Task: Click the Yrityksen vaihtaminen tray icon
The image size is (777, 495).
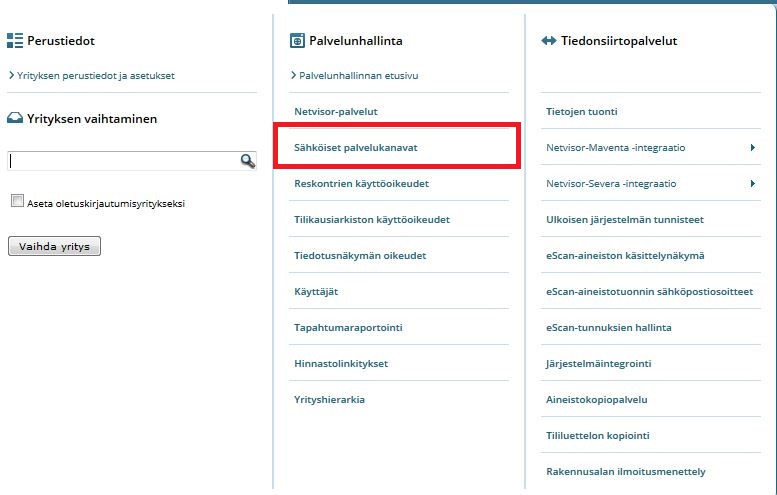Action: (x=14, y=118)
